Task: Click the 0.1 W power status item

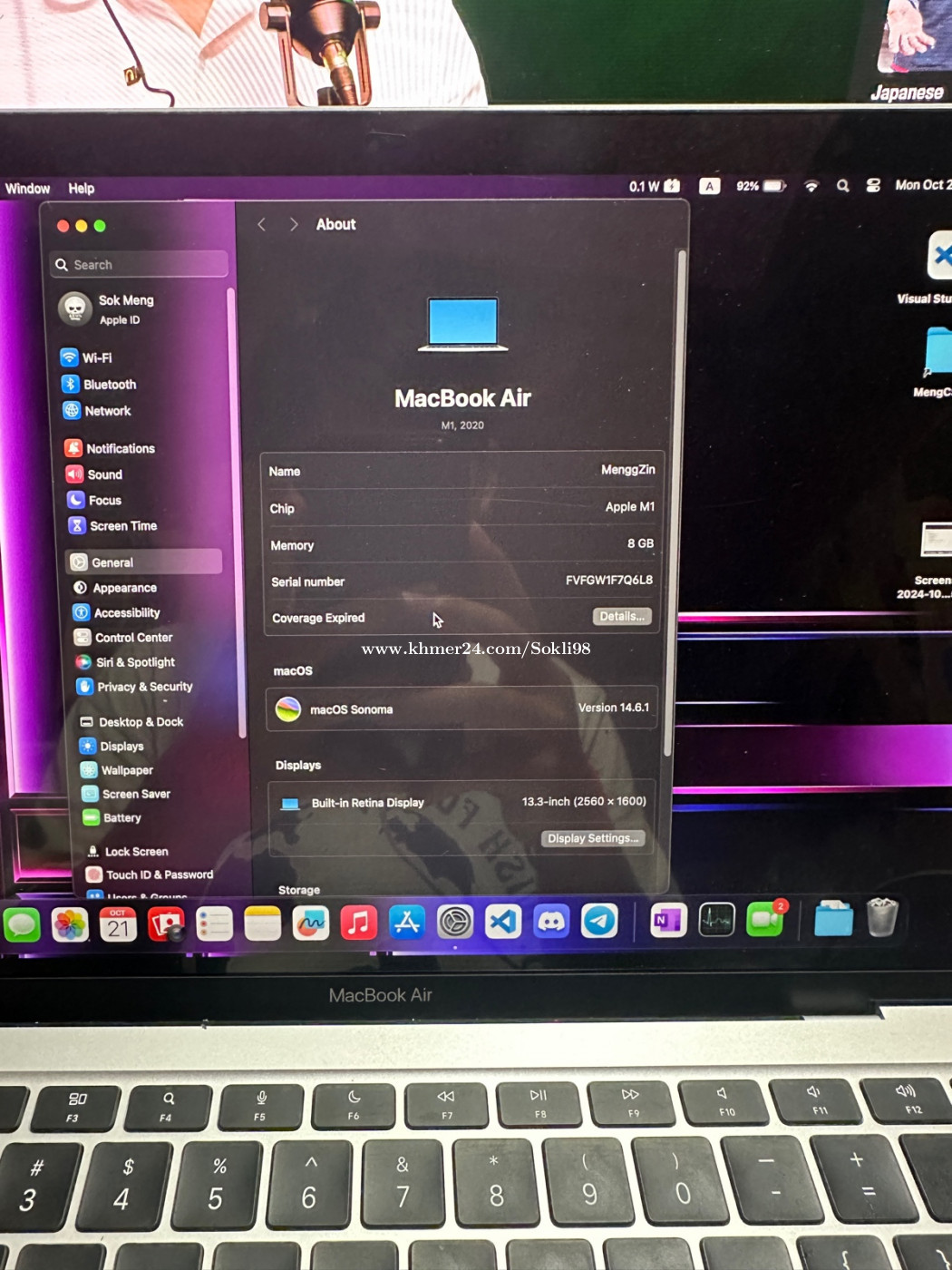Action: click(654, 186)
